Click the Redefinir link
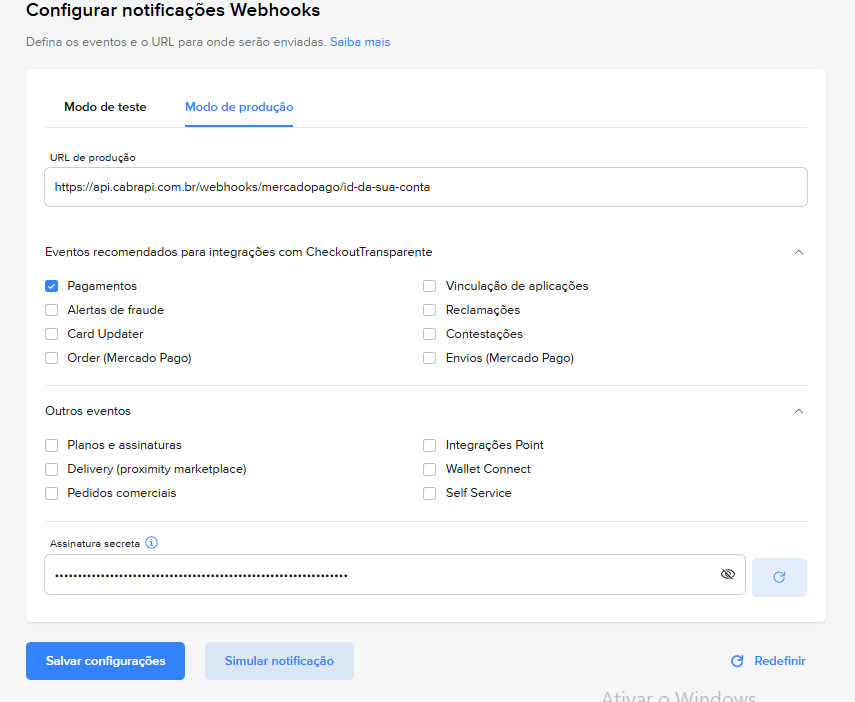The height and width of the screenshot is (702, 855). [x=768, y=661]
